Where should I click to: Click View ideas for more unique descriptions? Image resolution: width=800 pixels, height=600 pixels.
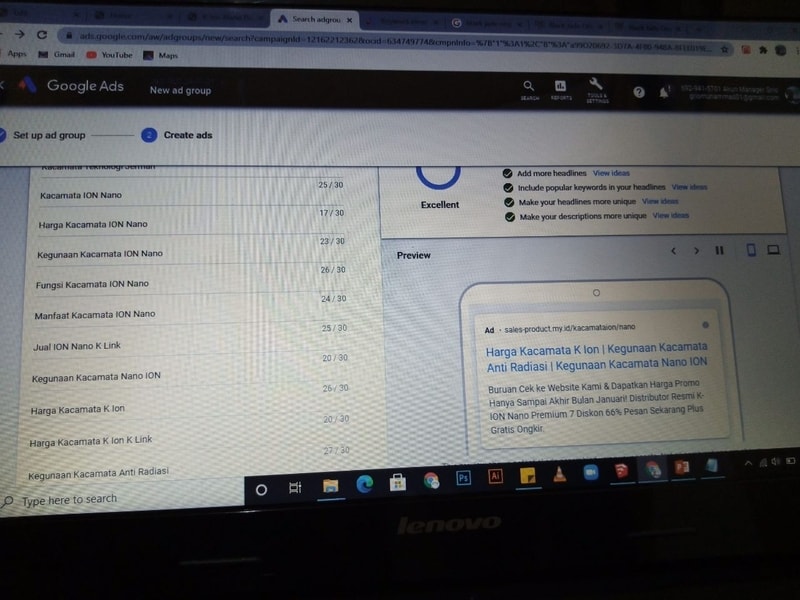[670, 216]
